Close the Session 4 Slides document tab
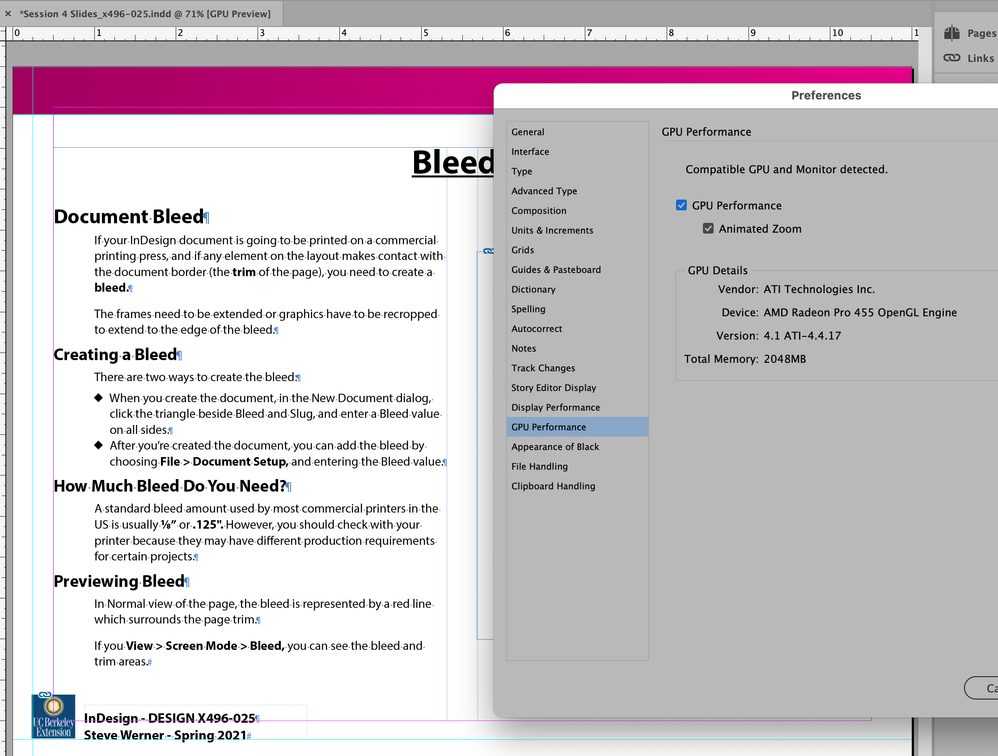 10,13
